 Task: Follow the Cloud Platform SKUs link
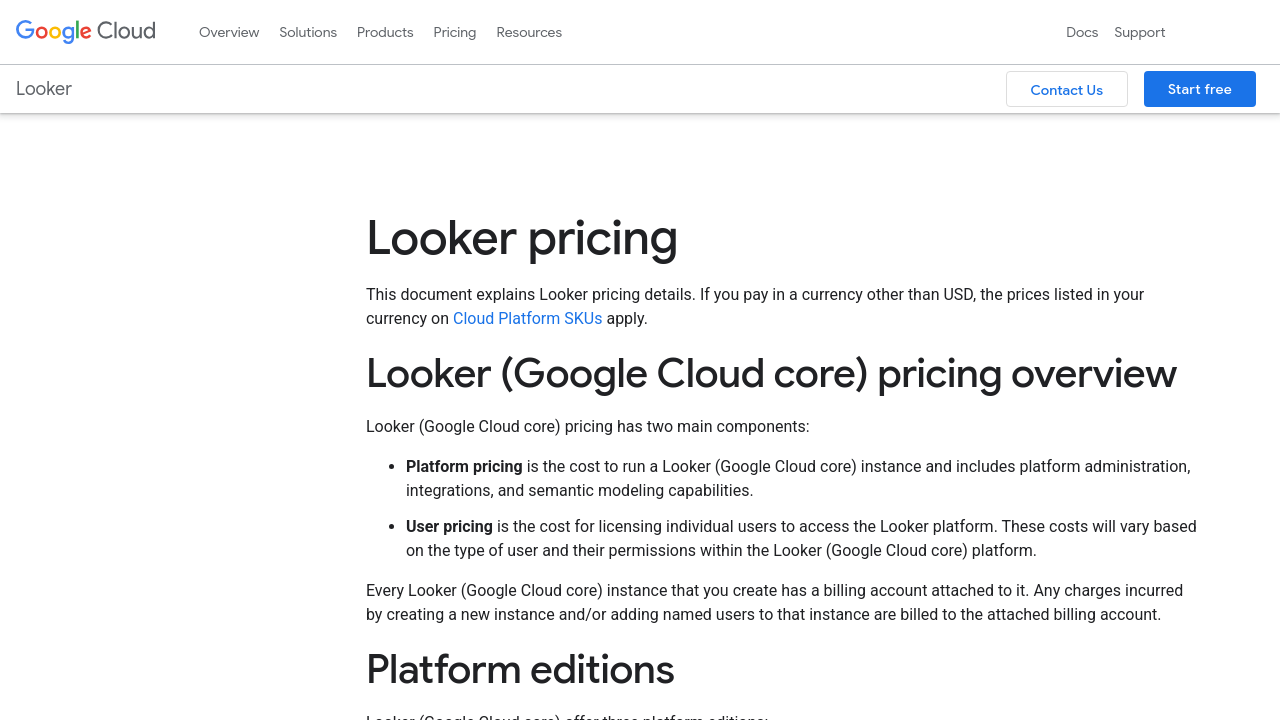[527, 318]
